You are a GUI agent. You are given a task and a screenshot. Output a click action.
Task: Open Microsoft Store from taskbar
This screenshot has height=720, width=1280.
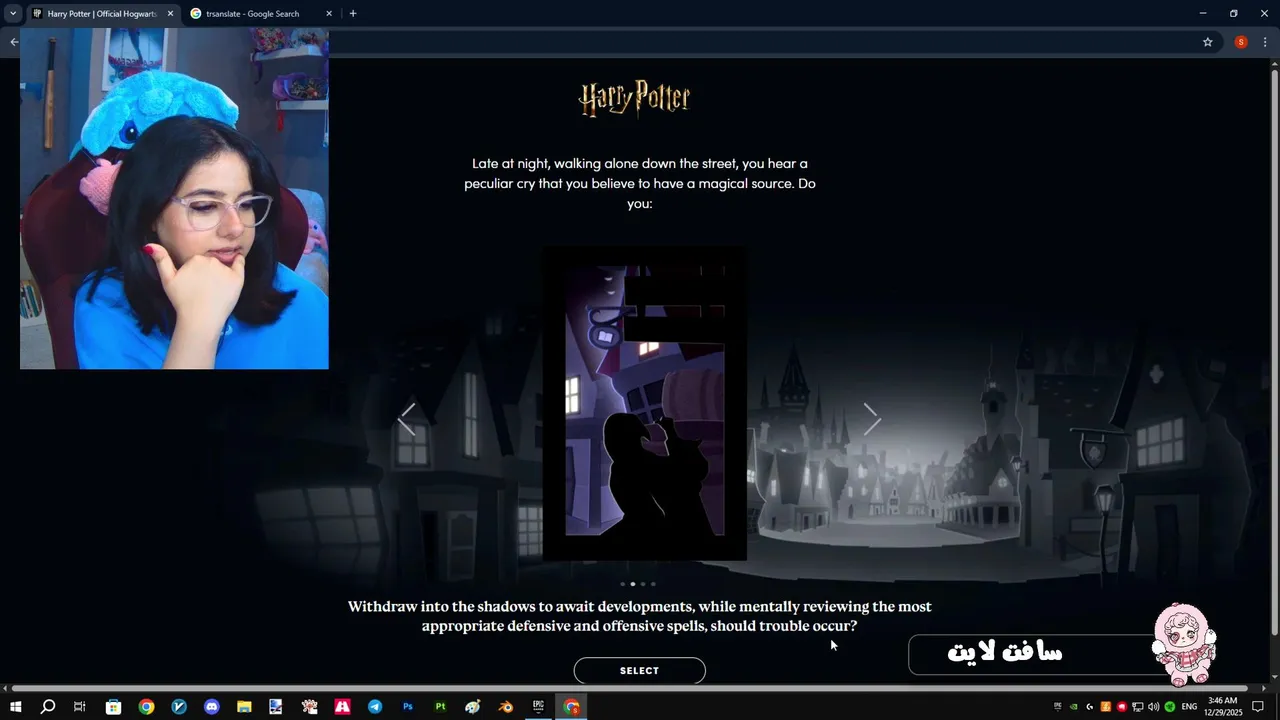113,707
